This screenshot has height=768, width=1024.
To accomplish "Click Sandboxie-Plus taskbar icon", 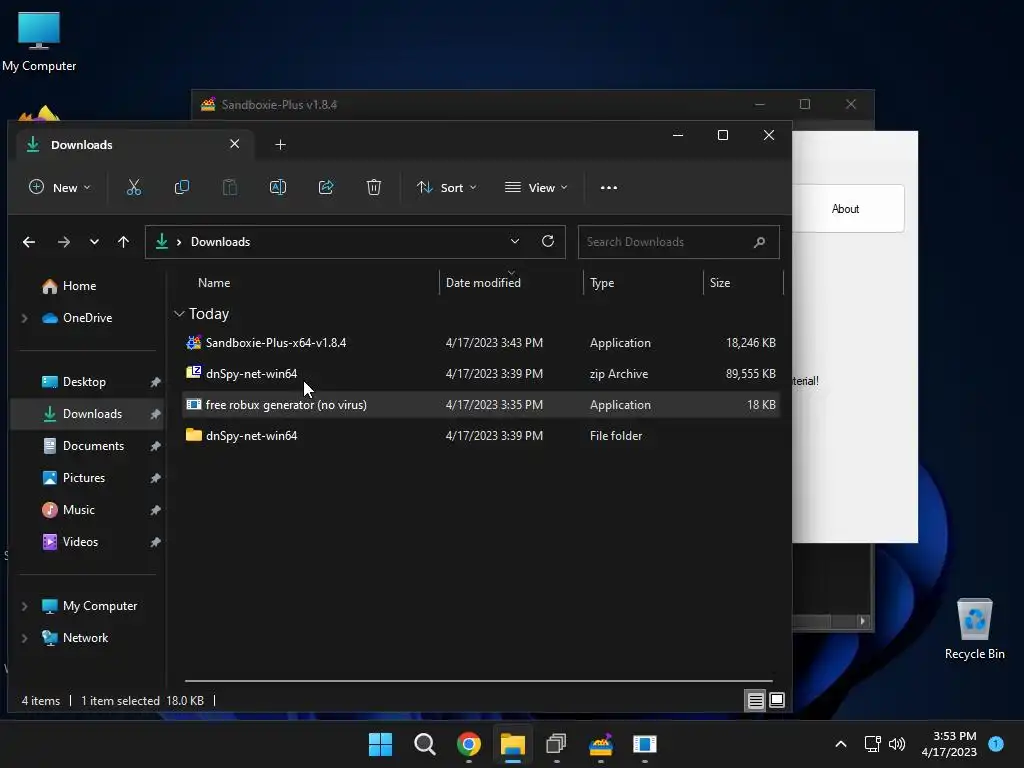I will (601, 744).
